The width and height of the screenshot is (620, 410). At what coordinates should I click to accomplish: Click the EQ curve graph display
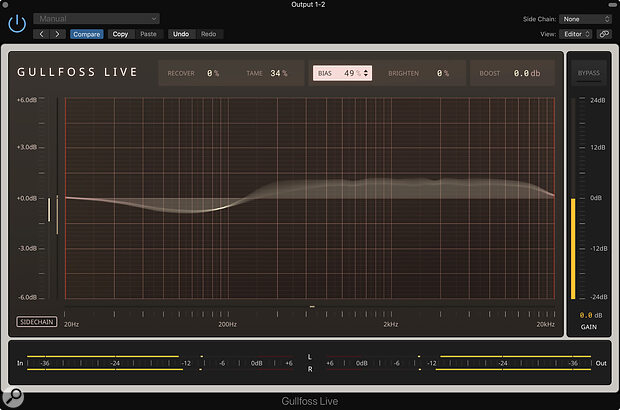tap(310, 198)
